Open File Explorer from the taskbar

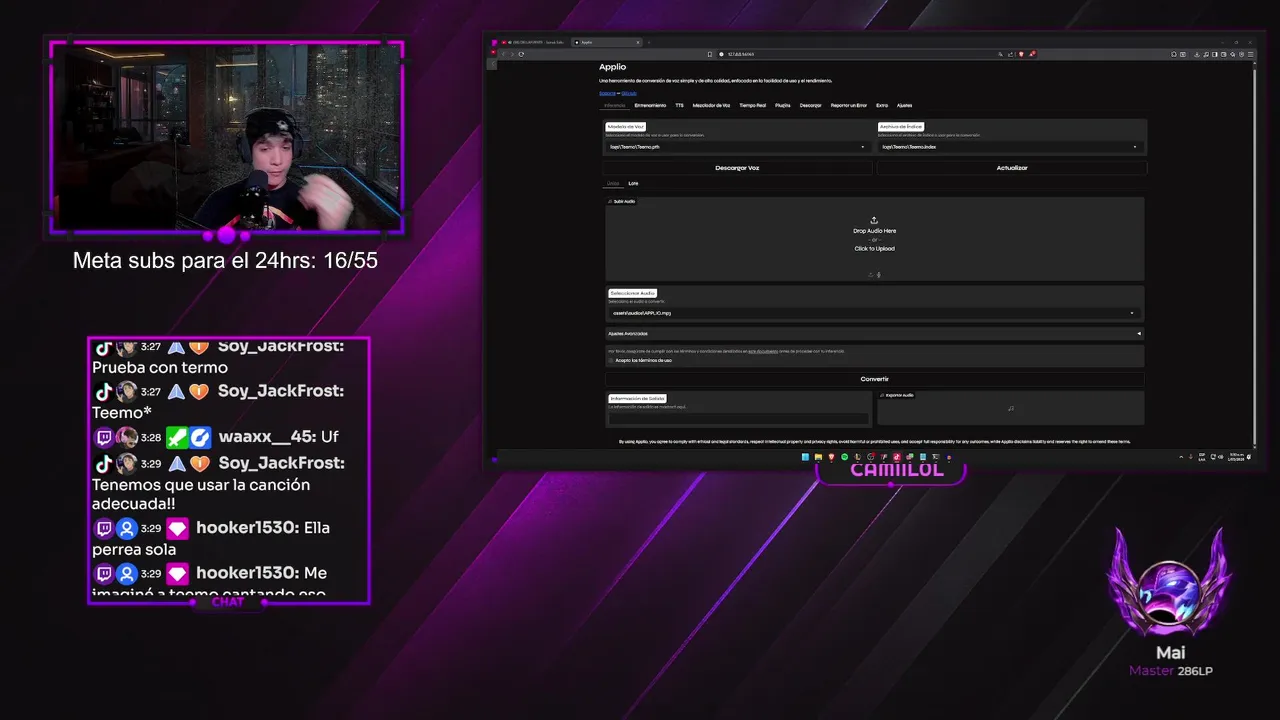(x=818, y=457)
